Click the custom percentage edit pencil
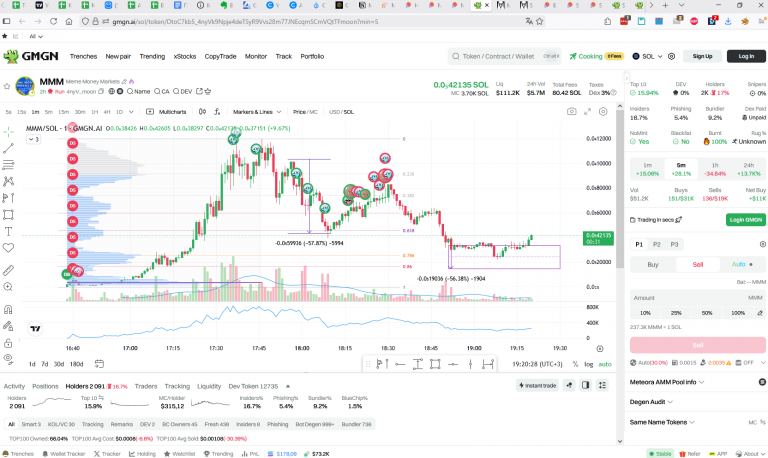This screenshot has height=458, width=768. click(760, 313)
